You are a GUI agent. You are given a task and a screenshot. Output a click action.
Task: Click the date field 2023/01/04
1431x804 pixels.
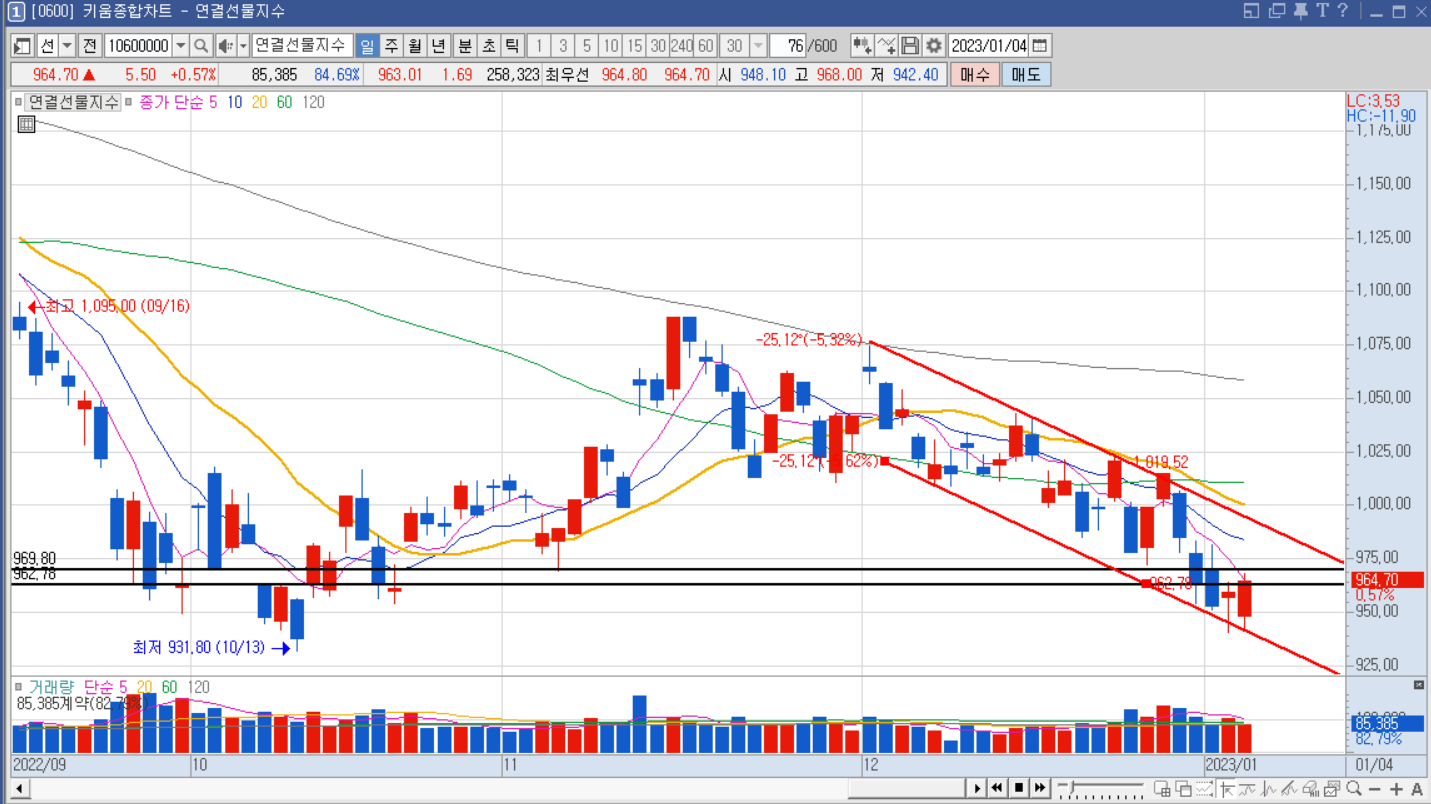988,46
